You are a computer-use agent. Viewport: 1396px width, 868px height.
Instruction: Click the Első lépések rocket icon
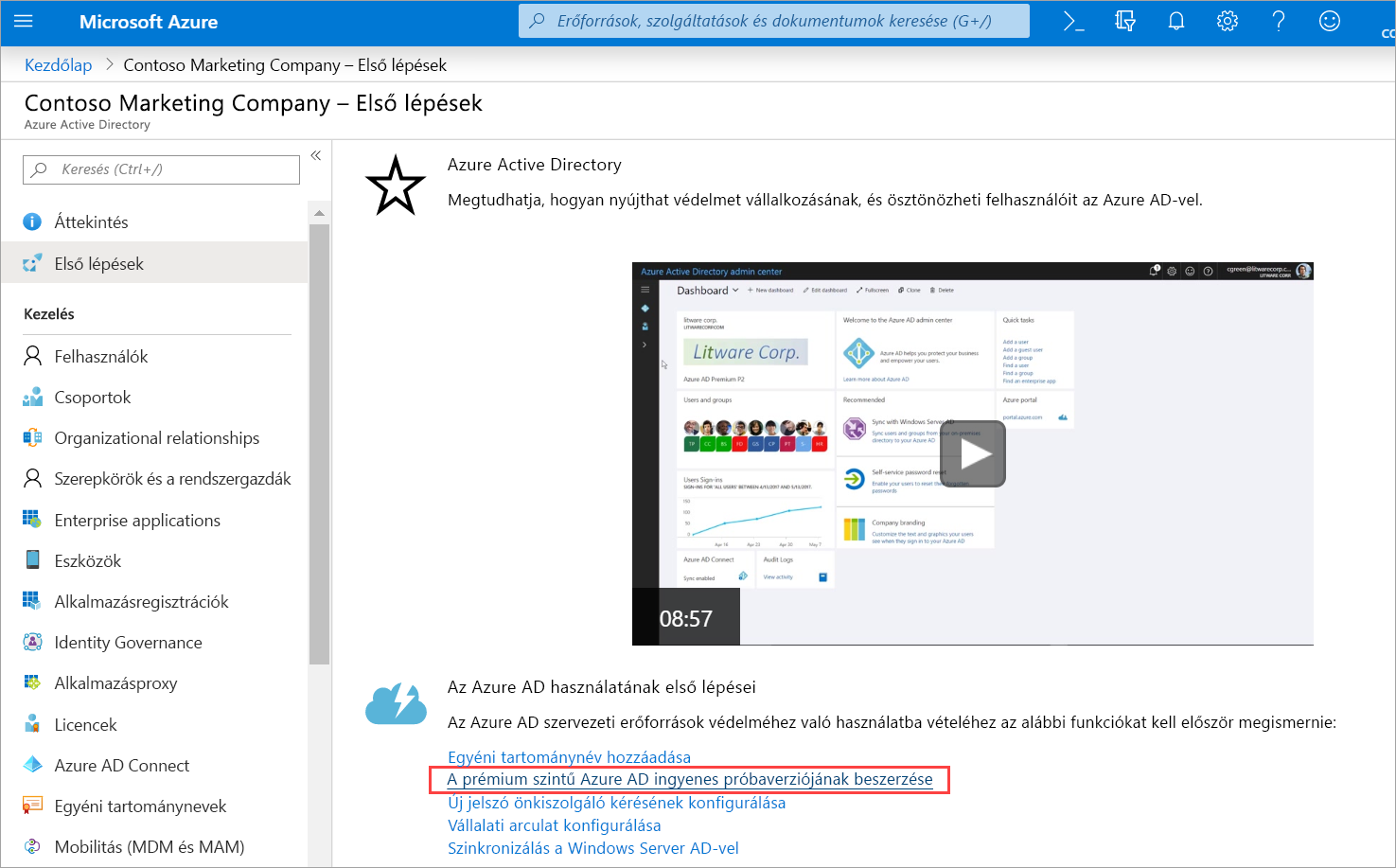[x=32, y=263]
